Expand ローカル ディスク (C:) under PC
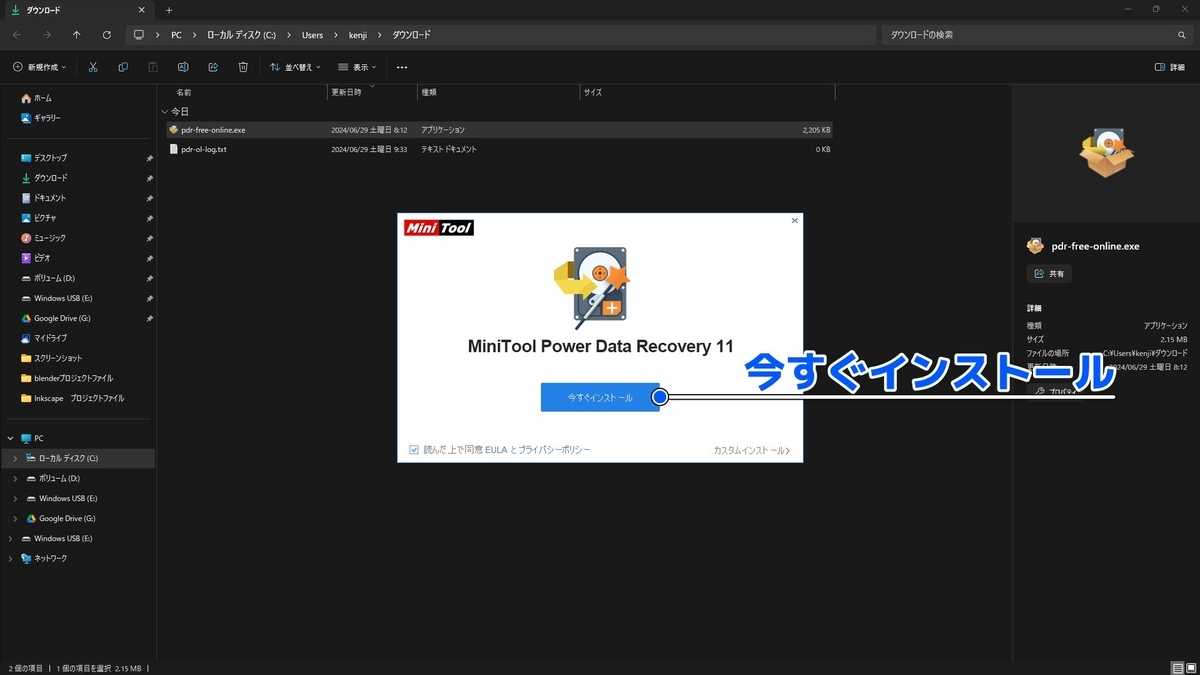Viewport: 1200px width, 675px height. pos(15,458)
